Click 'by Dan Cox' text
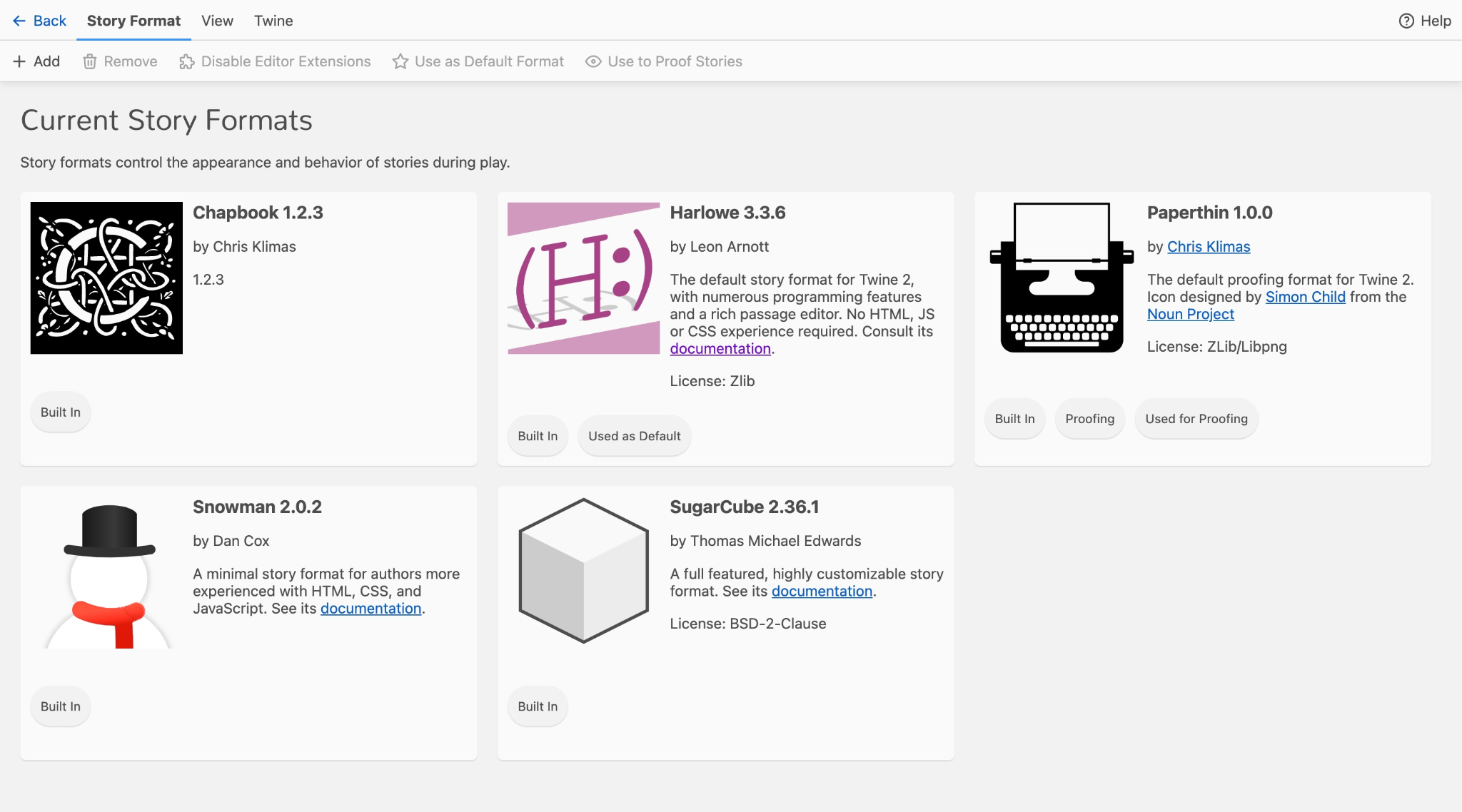The image size is (1462, 812). pos(231,541)
